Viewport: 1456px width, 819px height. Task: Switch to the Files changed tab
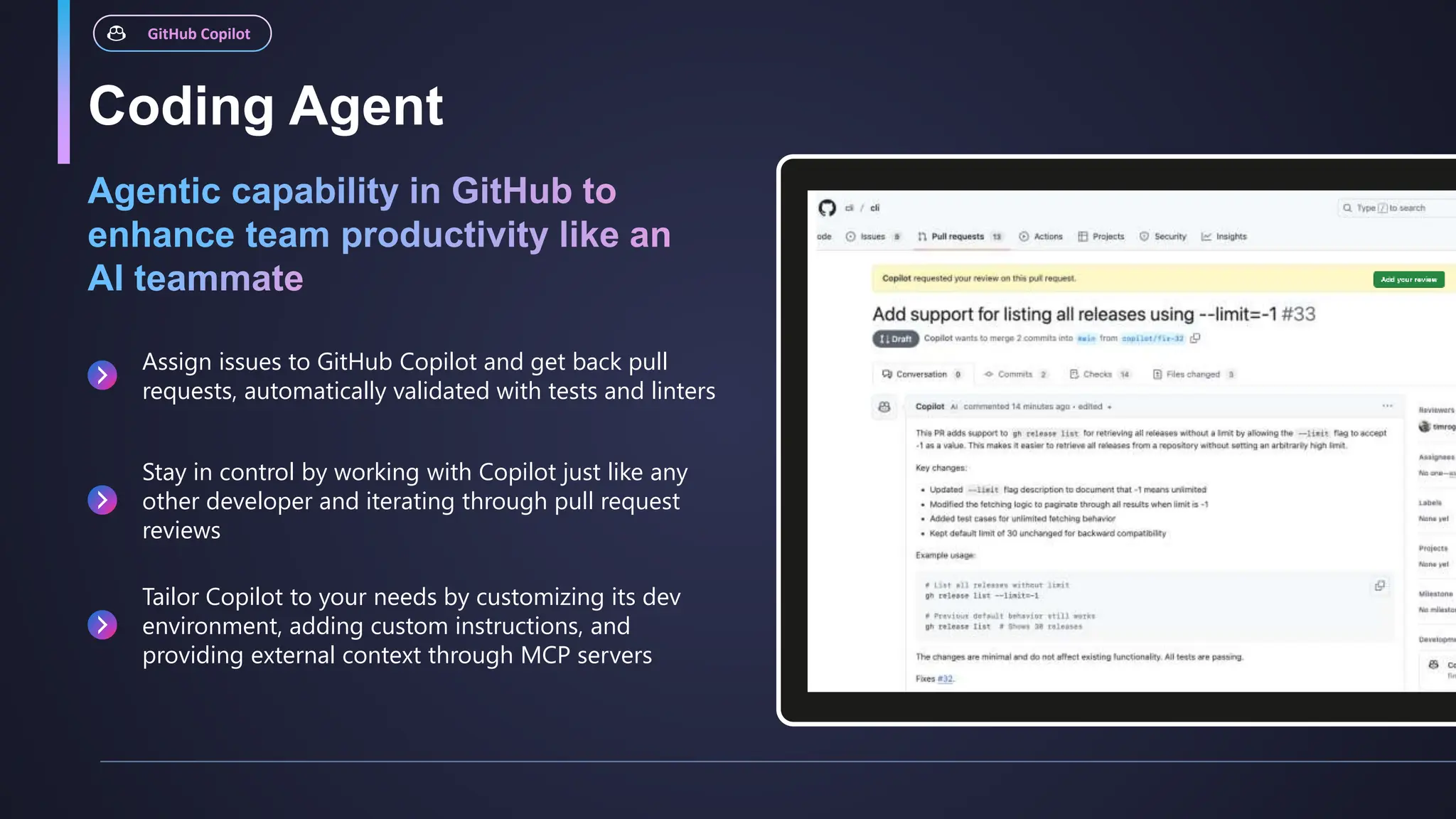pos(1194,375)
